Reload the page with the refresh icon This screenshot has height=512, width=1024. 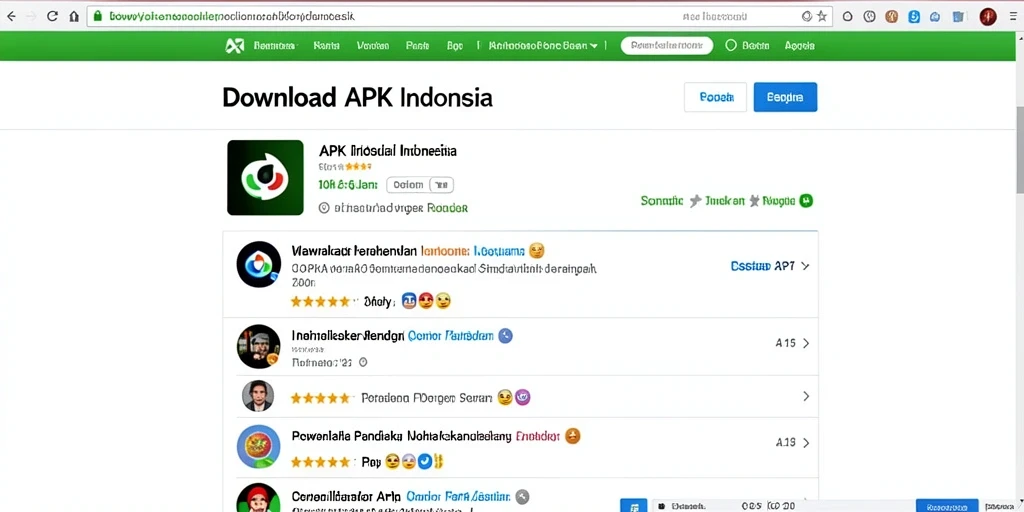coord(53,16)
